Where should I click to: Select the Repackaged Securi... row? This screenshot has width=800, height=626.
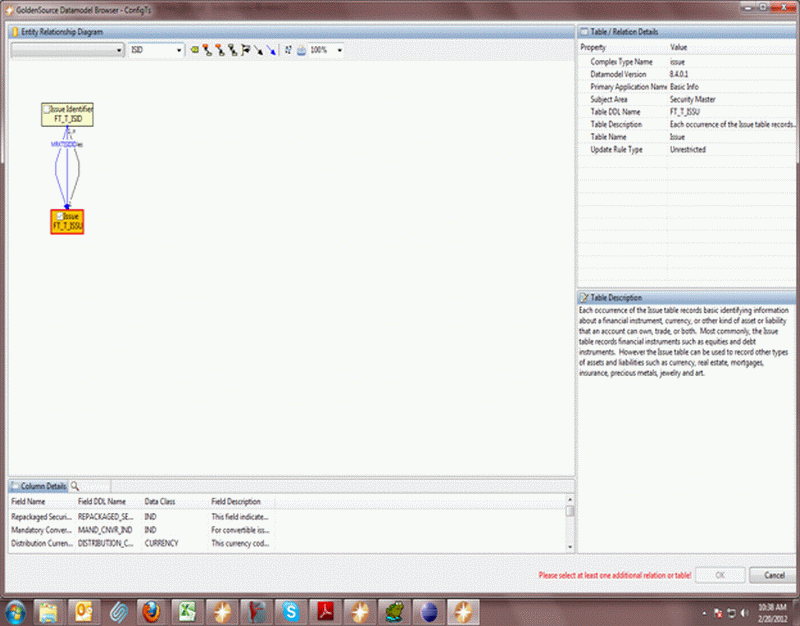[142, 517]
